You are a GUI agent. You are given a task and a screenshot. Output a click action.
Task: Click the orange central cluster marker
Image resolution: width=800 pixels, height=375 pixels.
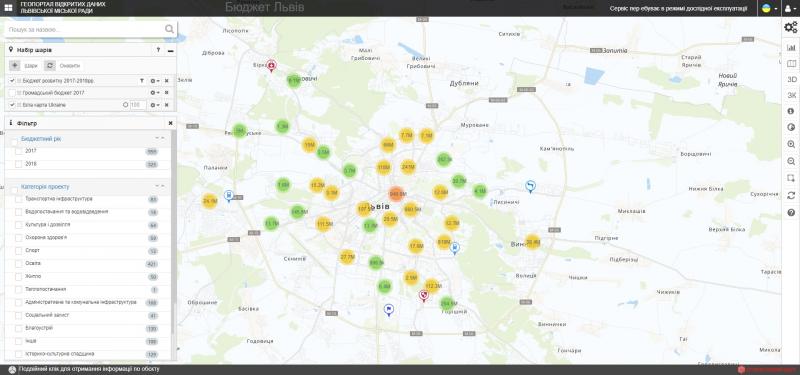(x=396, y=193)
